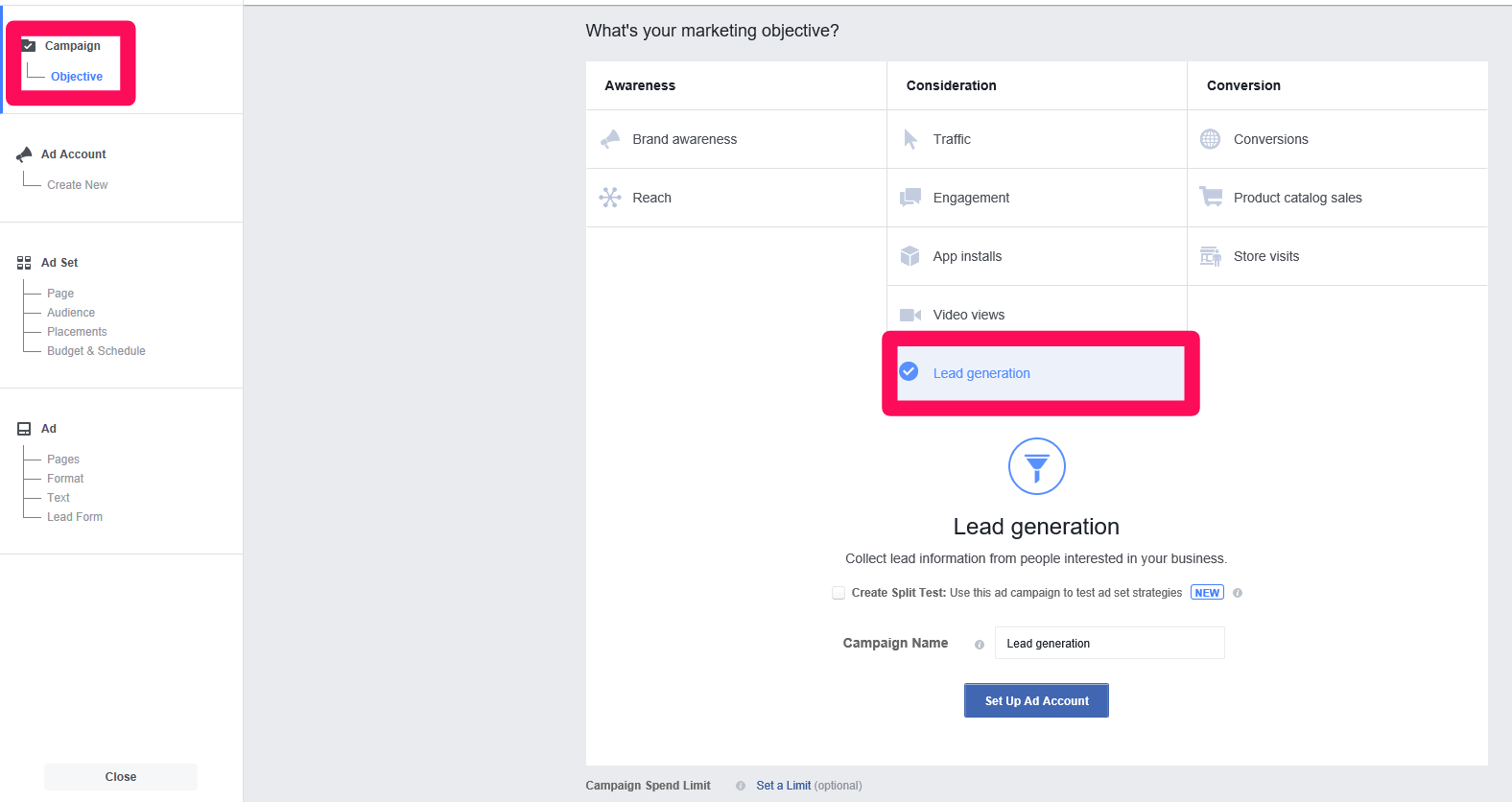Click the info icon beside Campaign Spend Limit
Viewport: 1512px width, 802px height.
coord(741,786)
